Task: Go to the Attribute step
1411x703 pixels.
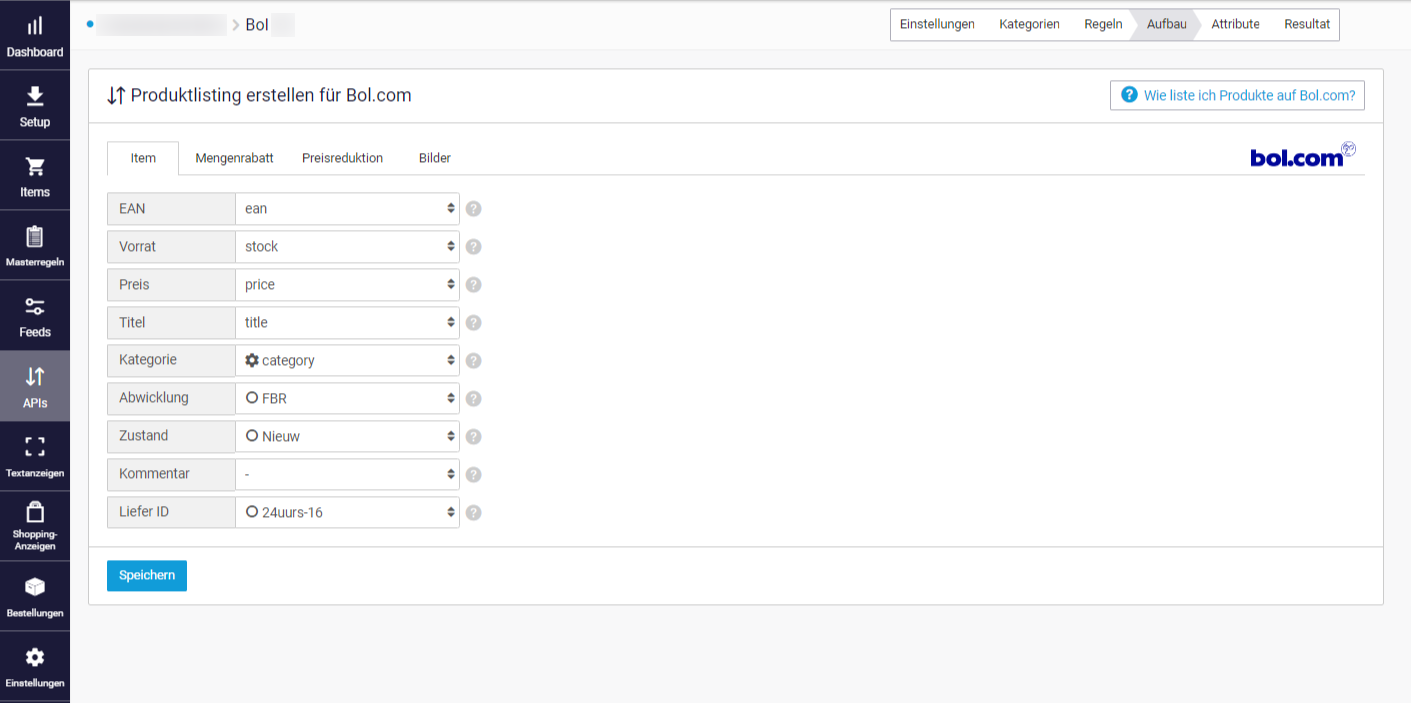Action: click(1235, 25)
